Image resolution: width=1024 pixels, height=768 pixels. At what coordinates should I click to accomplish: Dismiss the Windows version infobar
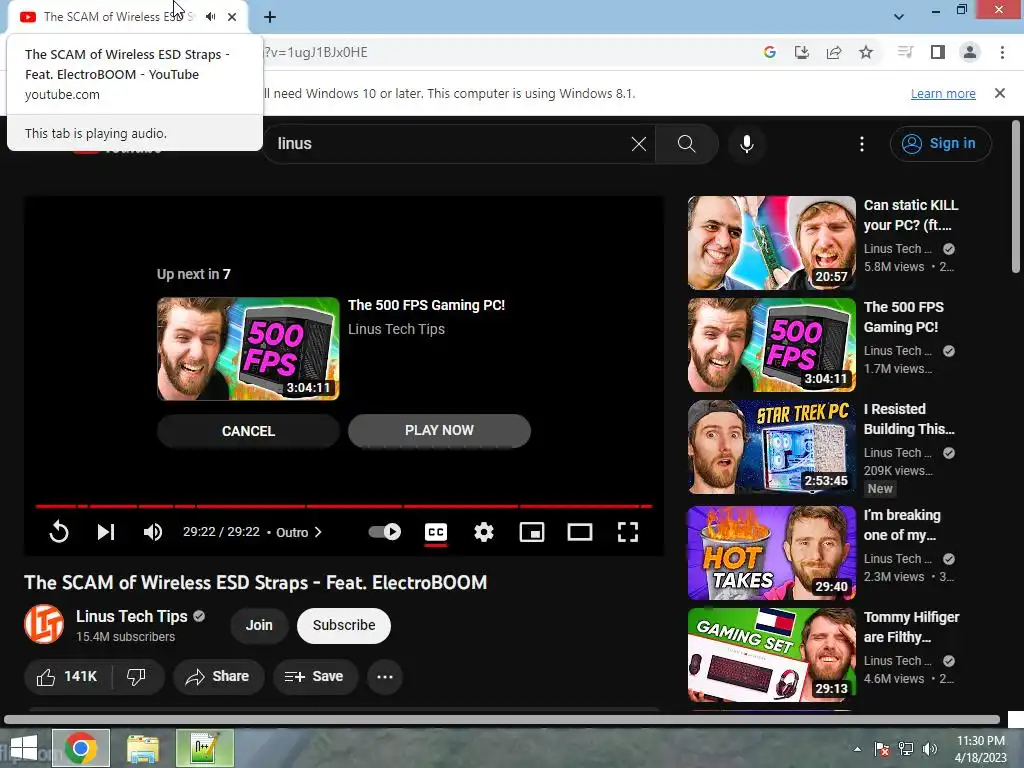coord(1000,93)
